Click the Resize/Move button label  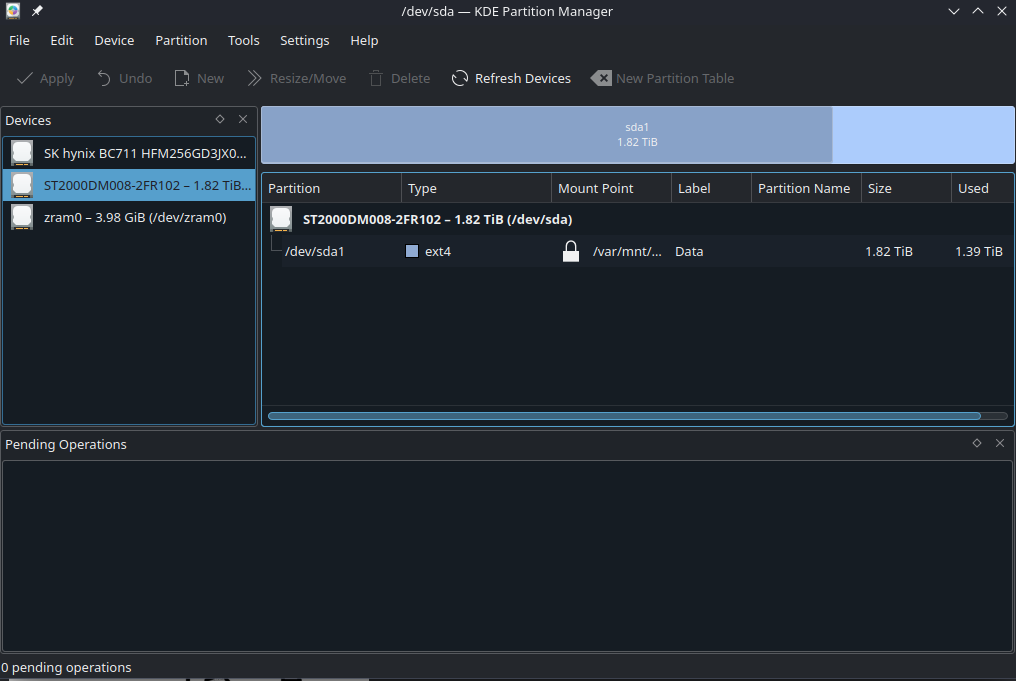click(308, 78)
